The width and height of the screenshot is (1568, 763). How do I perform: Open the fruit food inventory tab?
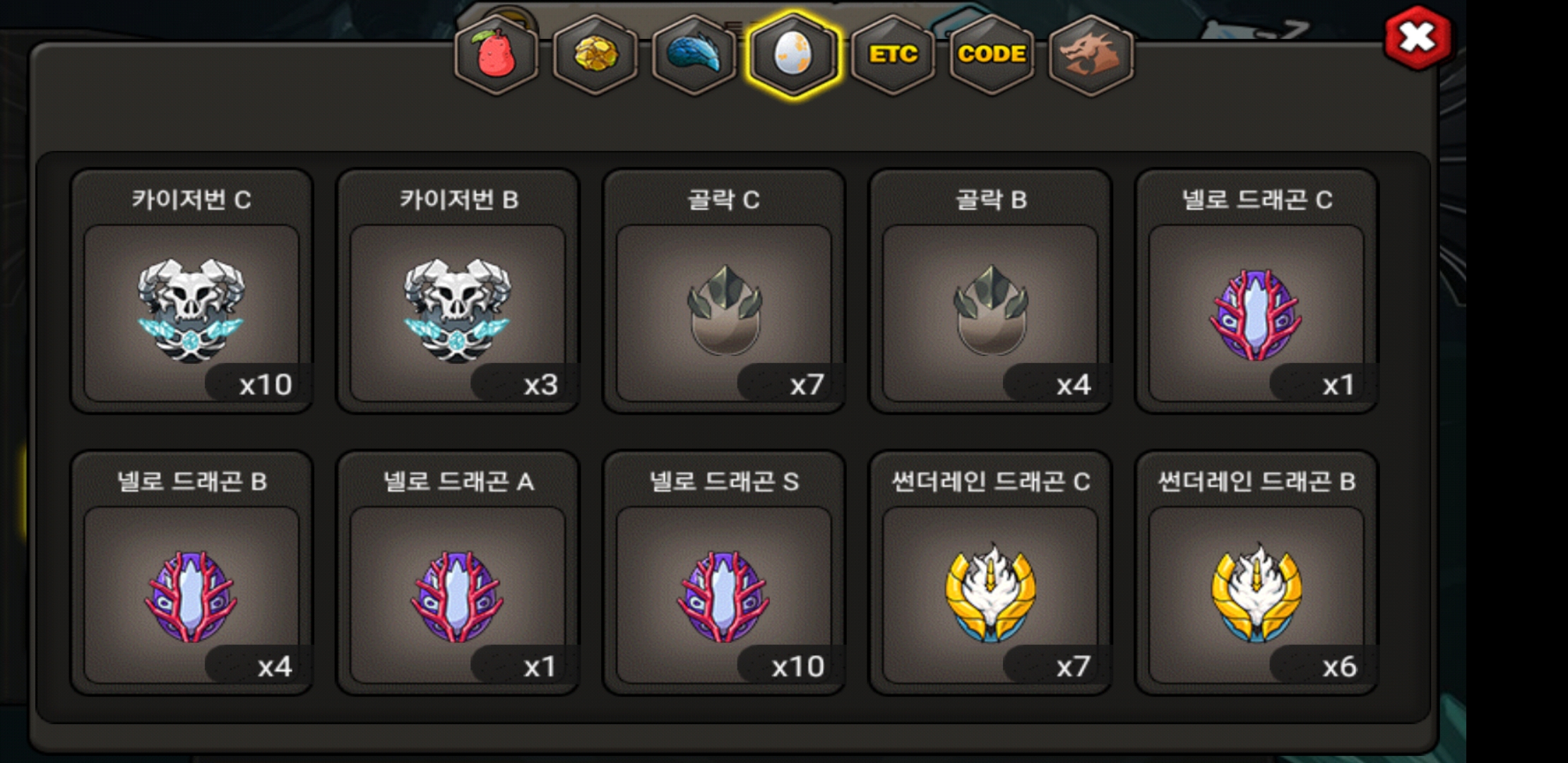pyautogui.click(x=497, y=55)
